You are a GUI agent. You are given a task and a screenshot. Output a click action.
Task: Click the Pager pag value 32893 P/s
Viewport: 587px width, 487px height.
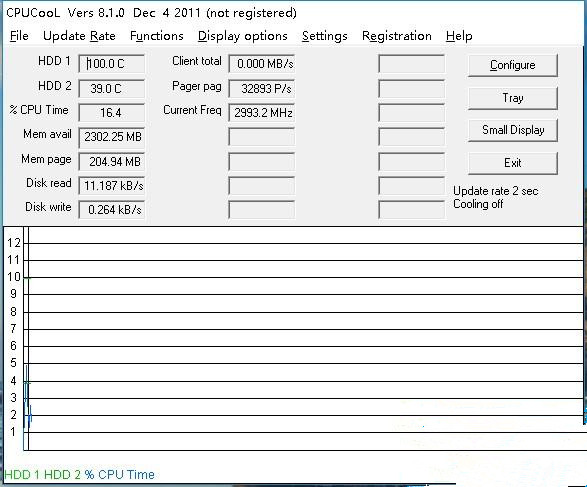tap(262, 89)
